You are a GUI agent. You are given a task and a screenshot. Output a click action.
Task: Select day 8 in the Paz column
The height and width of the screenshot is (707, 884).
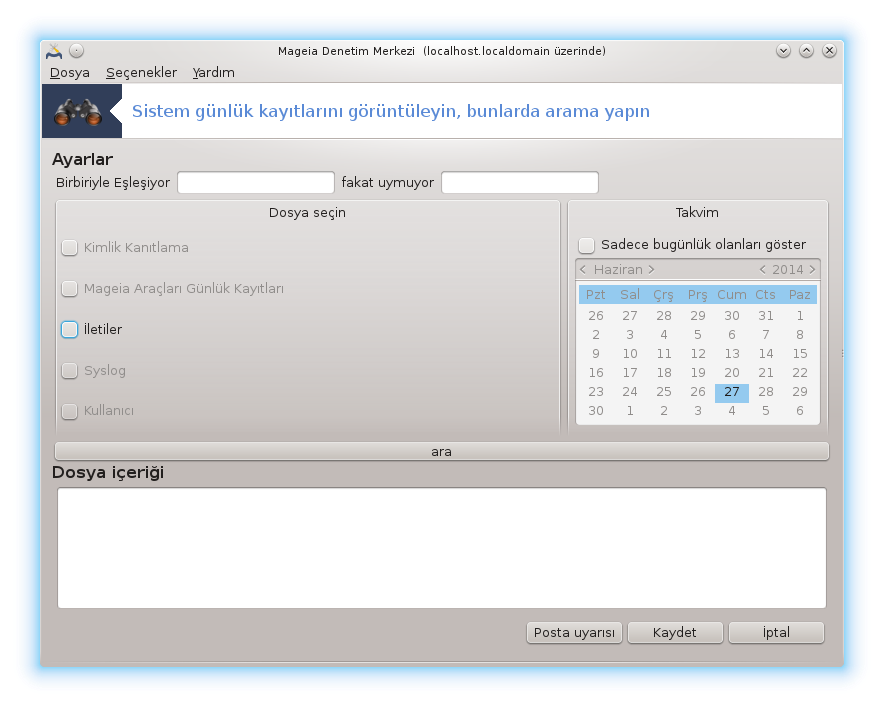point(799,335)
